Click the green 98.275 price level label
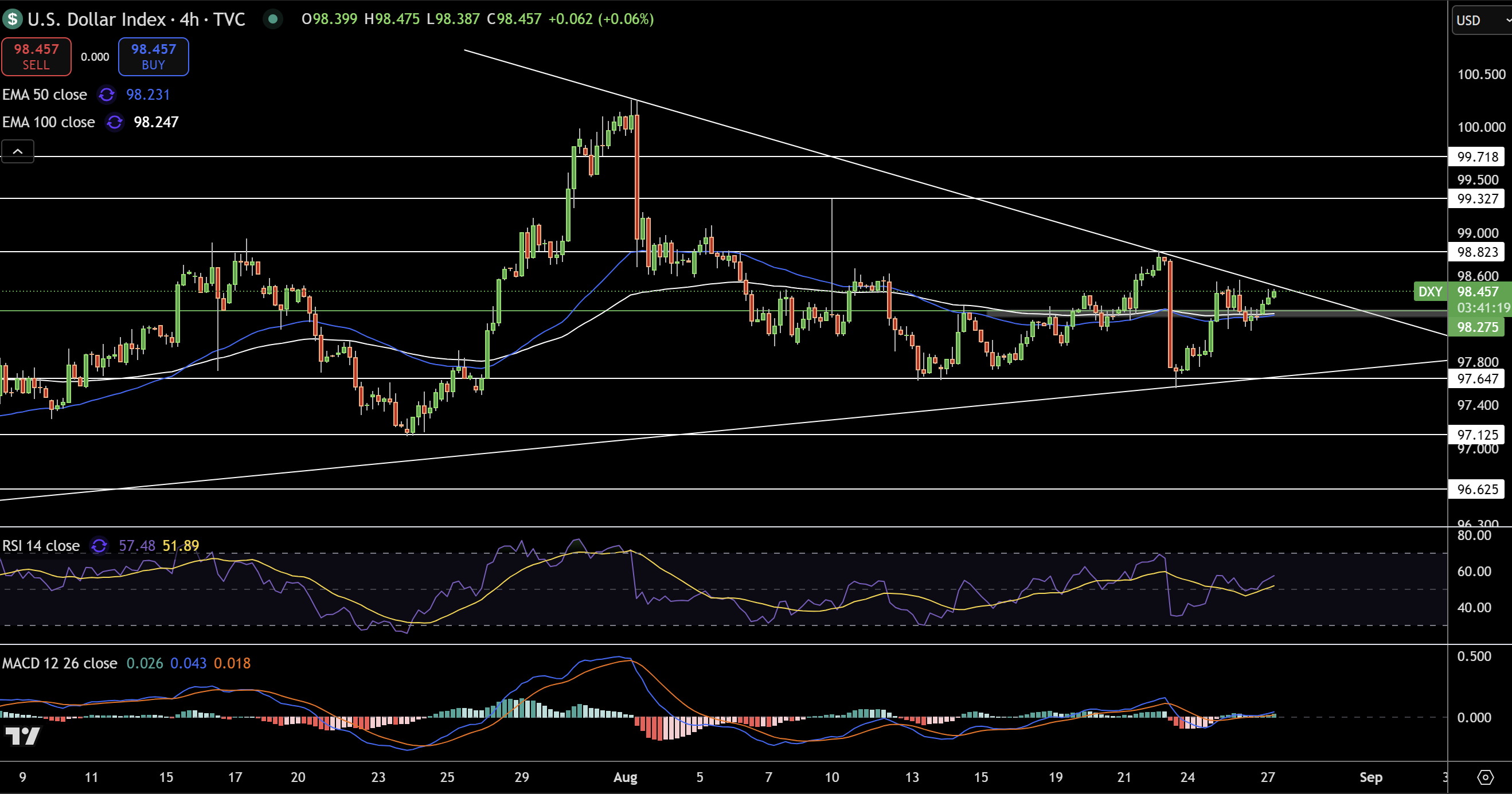Image resolution: width=1512 pixels, height=794 pixels. (x=1477, y=327)
